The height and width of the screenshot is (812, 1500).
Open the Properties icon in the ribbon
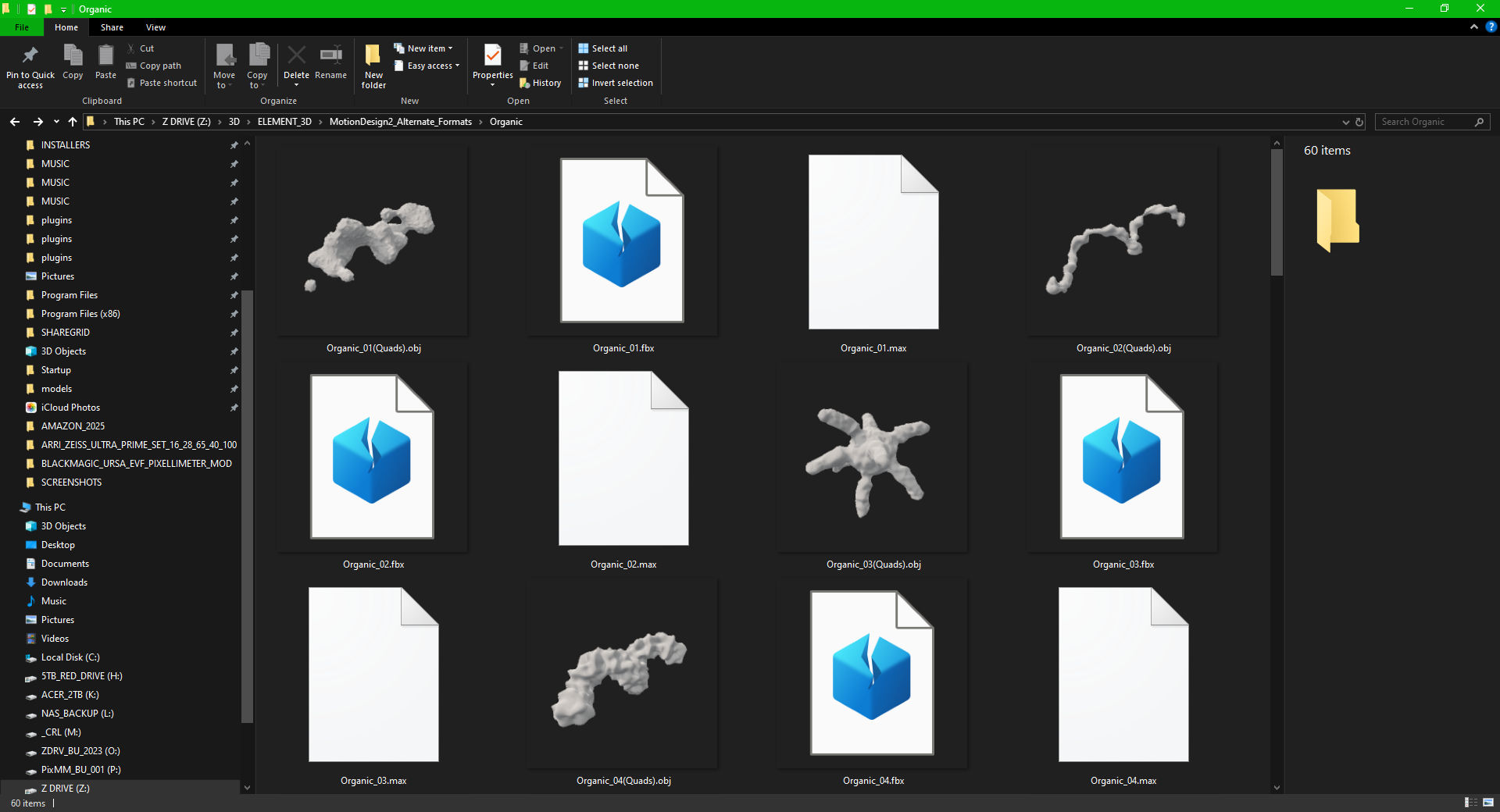click(x=492, y=56)
